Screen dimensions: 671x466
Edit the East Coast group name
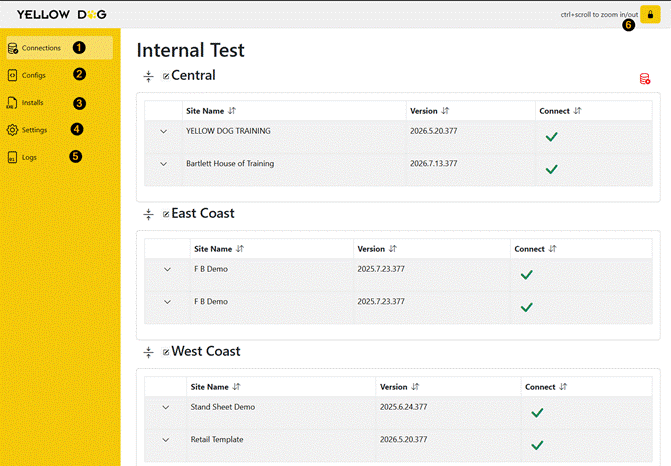[166, 214]
